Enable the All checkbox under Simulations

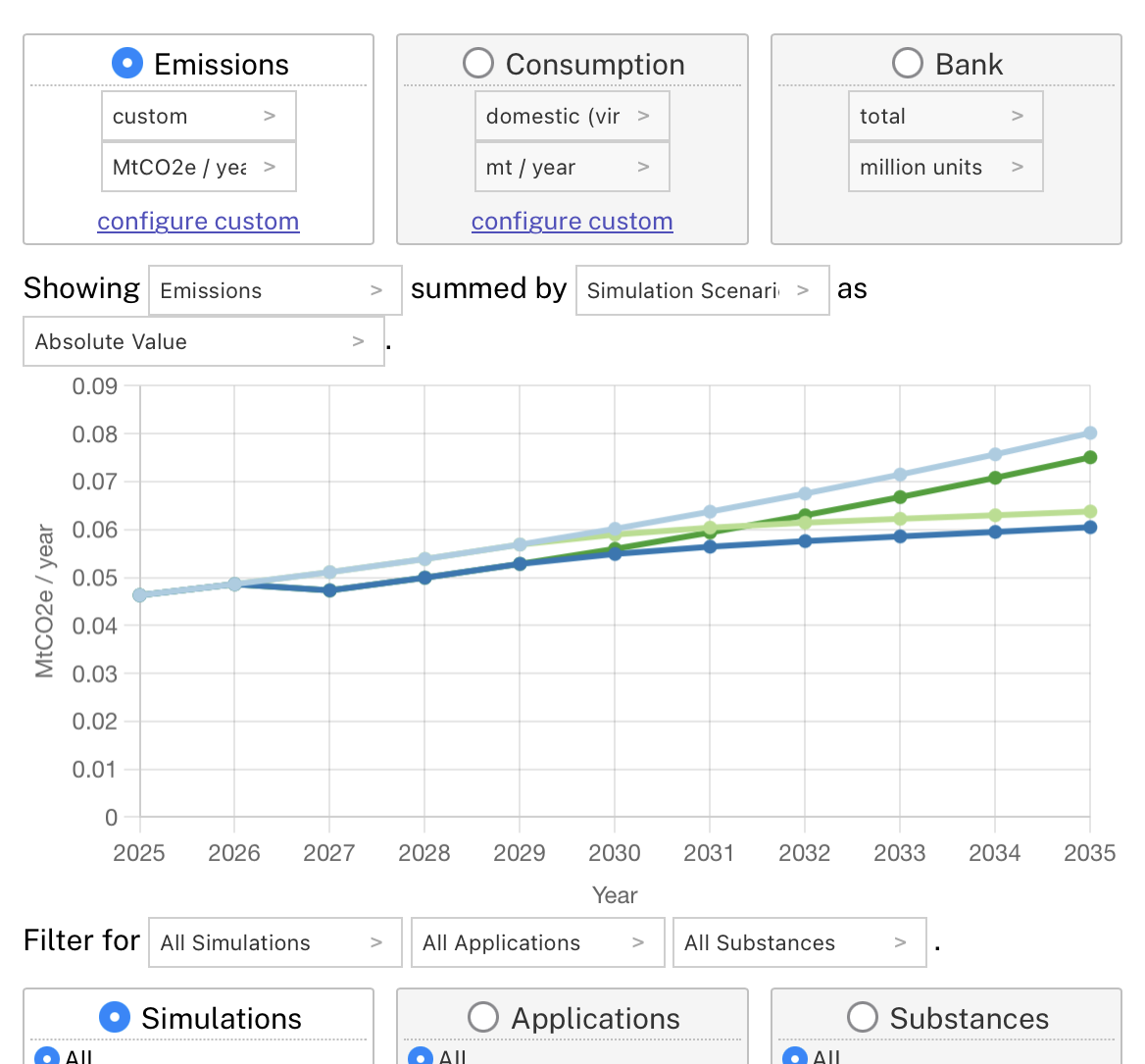coord(46,1057)
